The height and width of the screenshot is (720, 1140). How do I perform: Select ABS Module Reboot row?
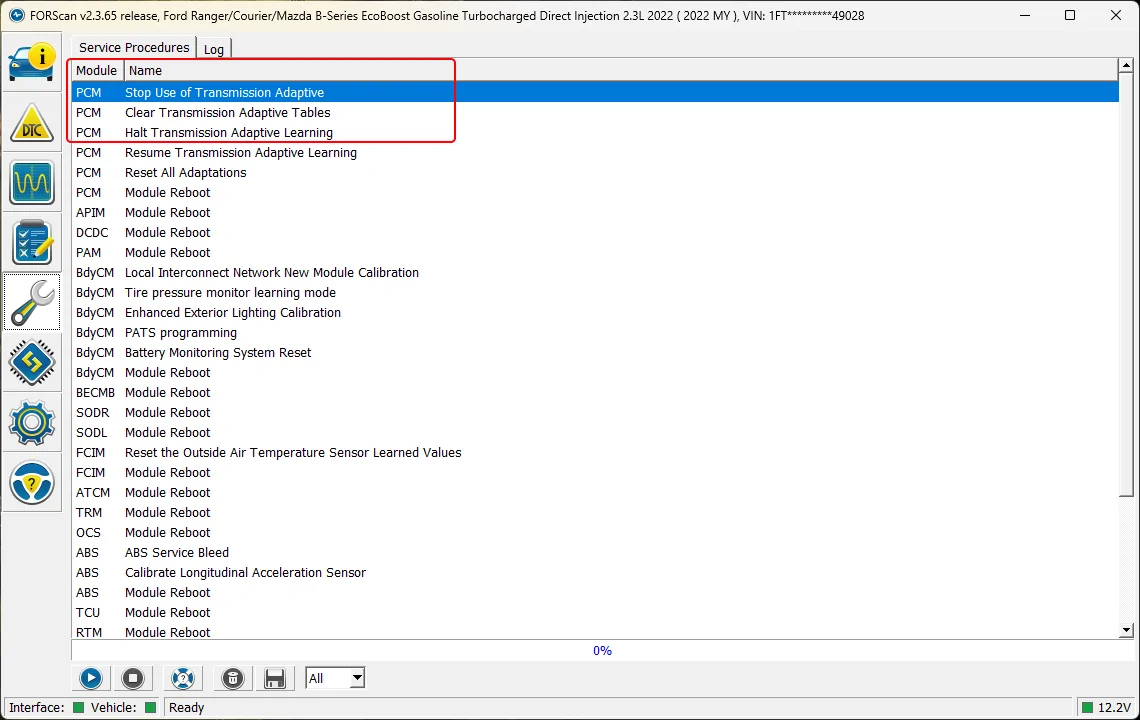[x=595, y=593]
